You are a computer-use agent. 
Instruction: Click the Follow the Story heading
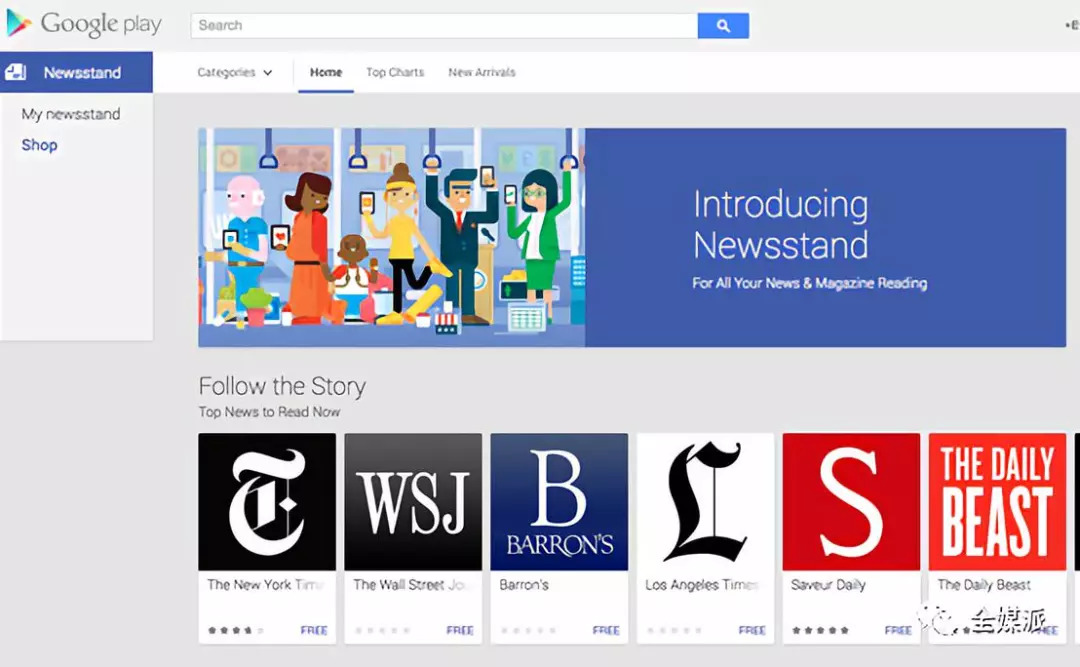[282, 386]
